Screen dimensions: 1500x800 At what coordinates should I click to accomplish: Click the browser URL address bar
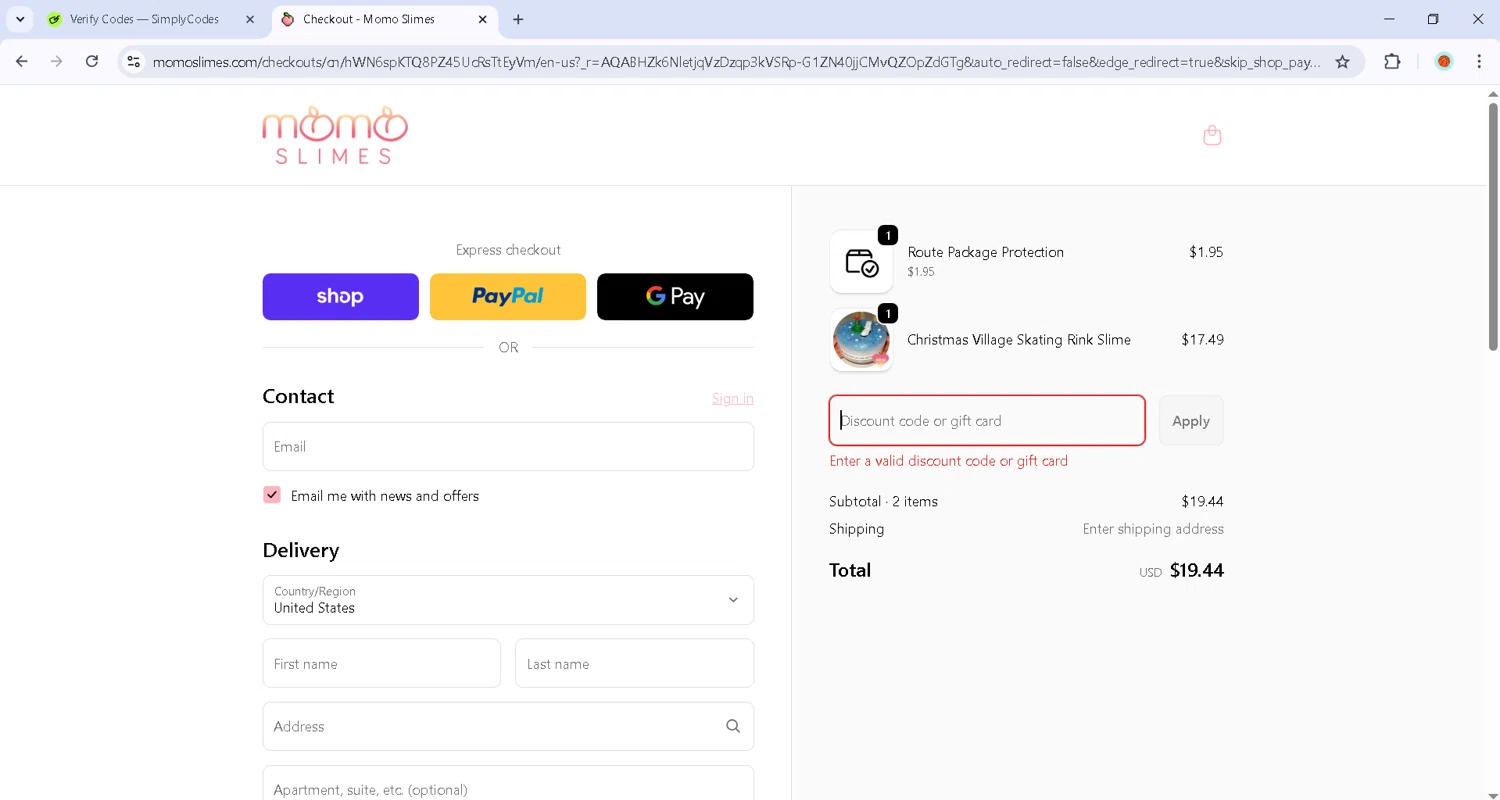(x=736, y=62)
